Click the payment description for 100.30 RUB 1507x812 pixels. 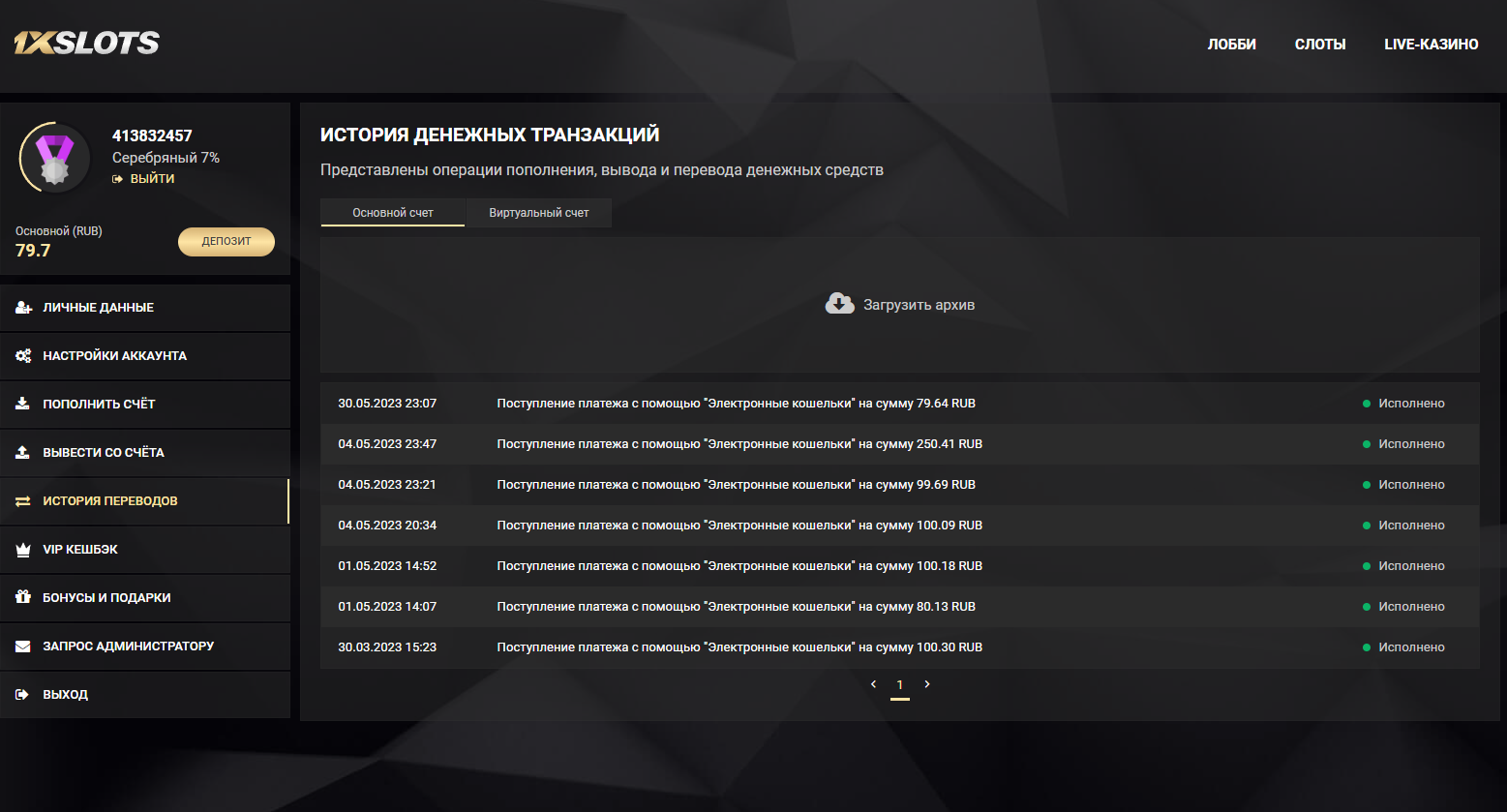coord(739,647)
